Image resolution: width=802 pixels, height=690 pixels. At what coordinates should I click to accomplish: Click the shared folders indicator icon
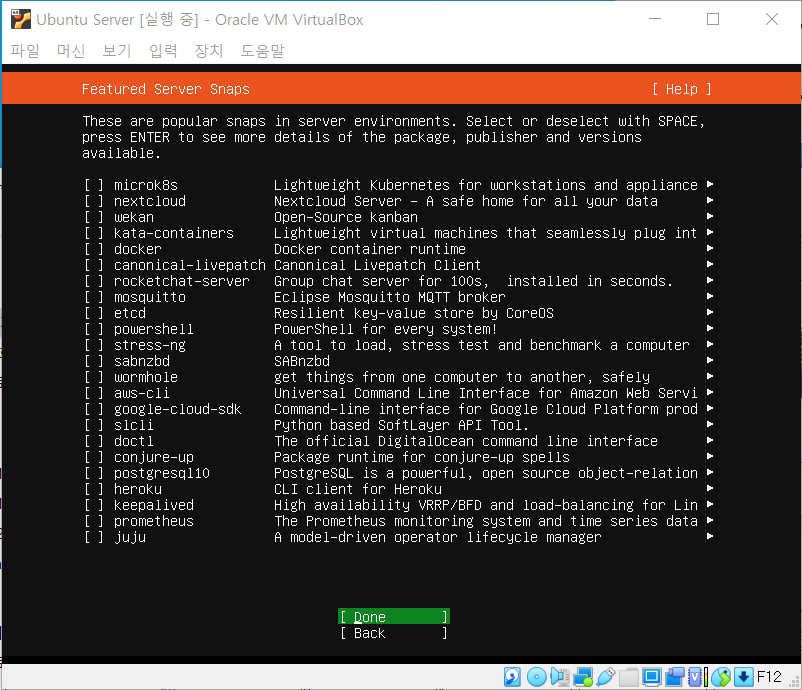click(629, 677)
